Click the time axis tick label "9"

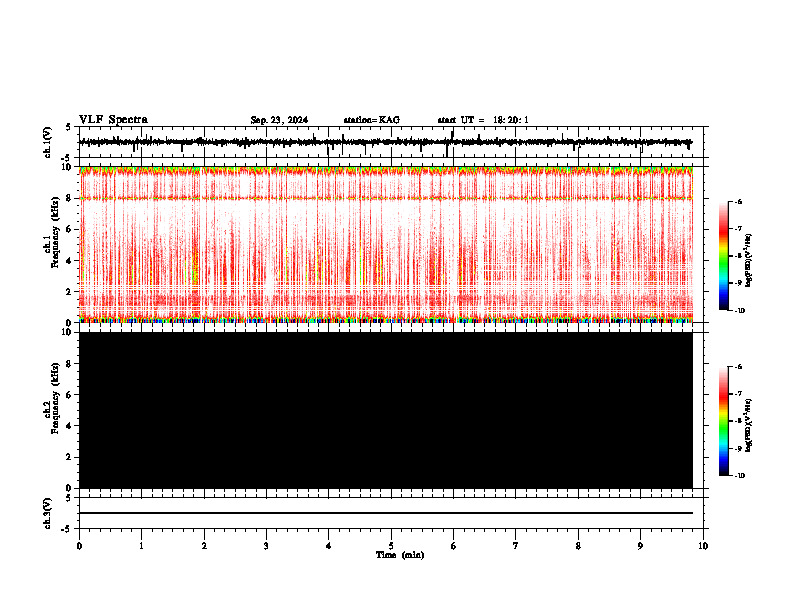(640, 546)
